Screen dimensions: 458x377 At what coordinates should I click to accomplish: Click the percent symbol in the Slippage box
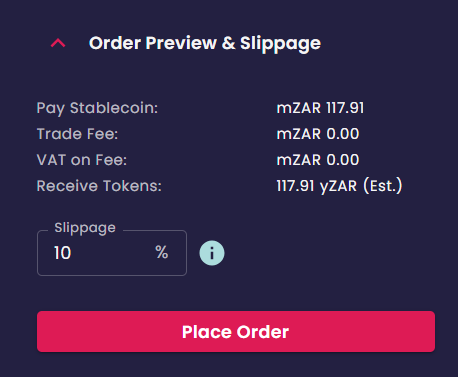tap(162, 252)
